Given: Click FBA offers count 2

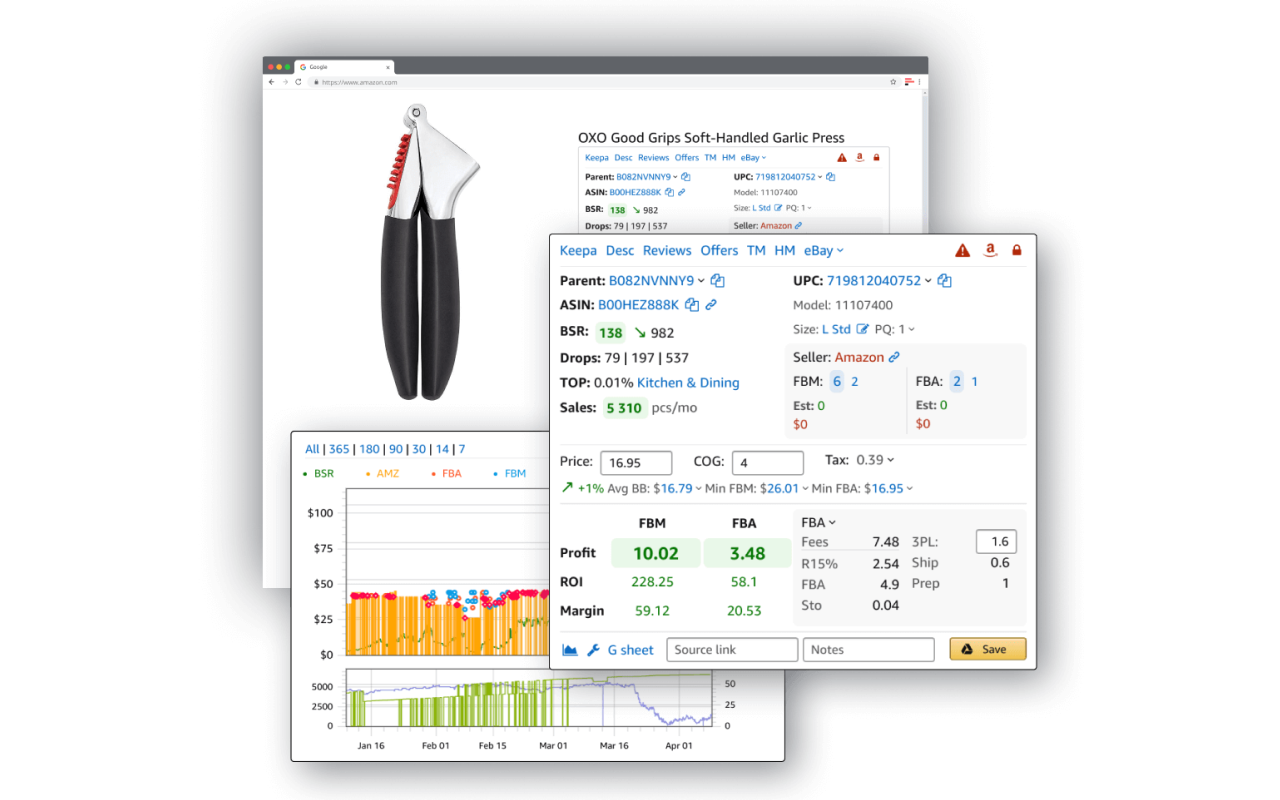Looking at the screenshot, I should (x=957, y=381).
